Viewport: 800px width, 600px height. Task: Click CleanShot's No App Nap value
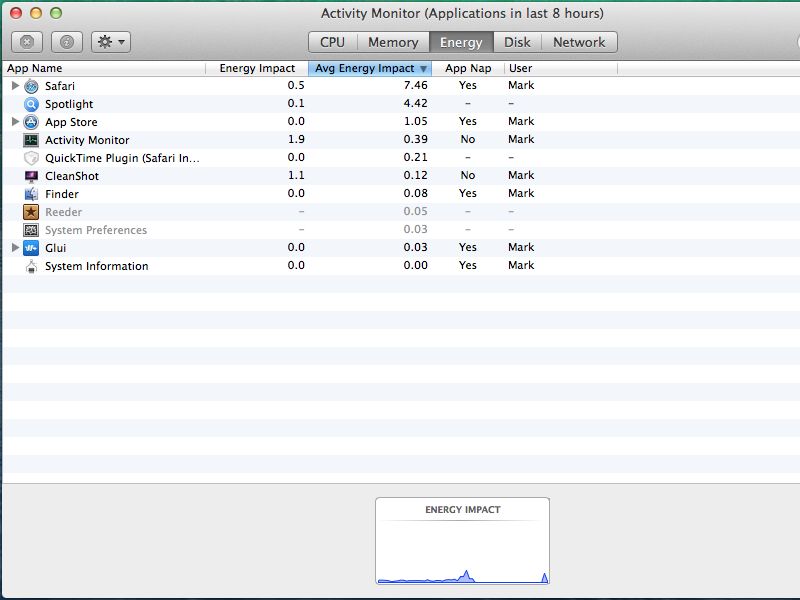468,176
